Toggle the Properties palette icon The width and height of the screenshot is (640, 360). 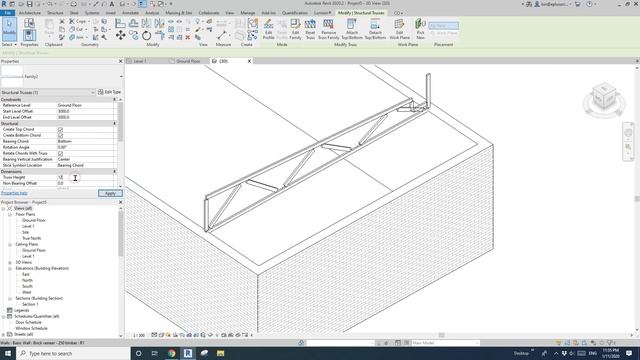point(29,35)
